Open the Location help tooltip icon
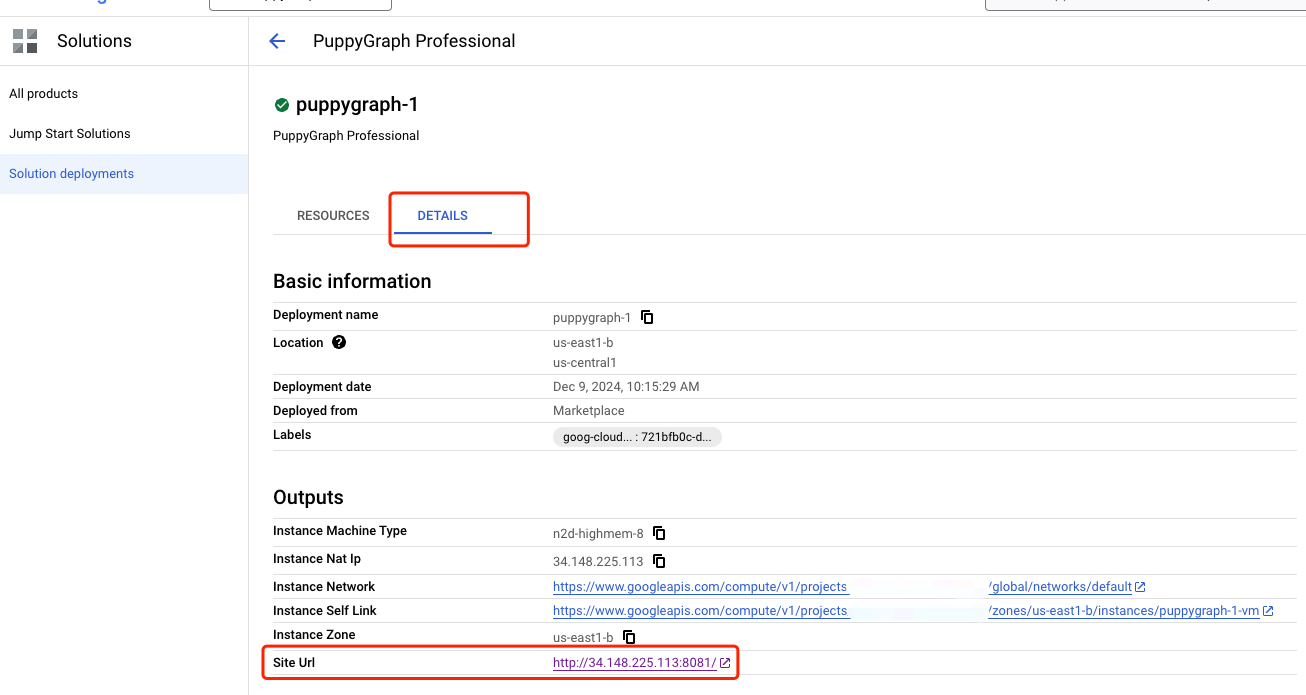 click(339, 342)
